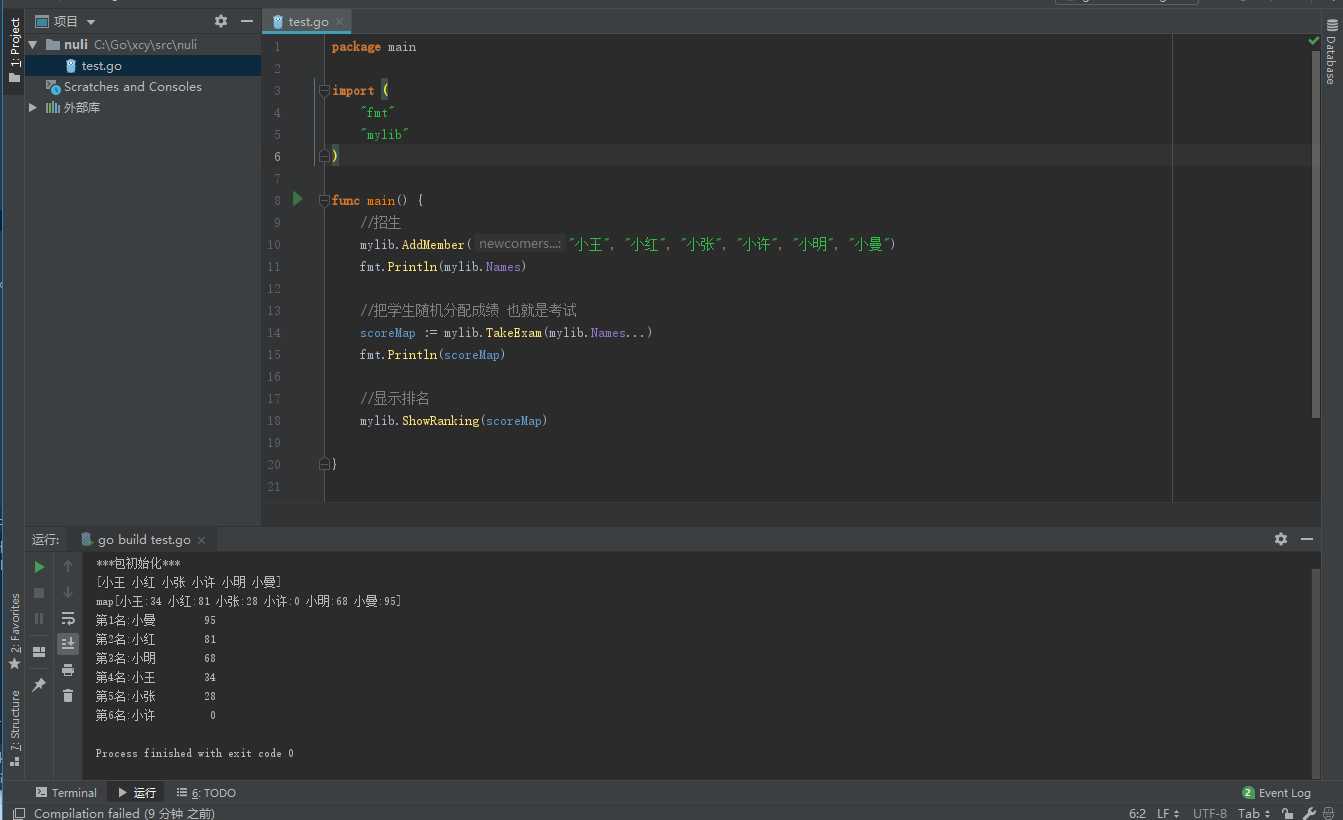This screenshot has height=820, width=1343.
Task: Pin the Run tab with pin icon
Action: click(39, 685)
